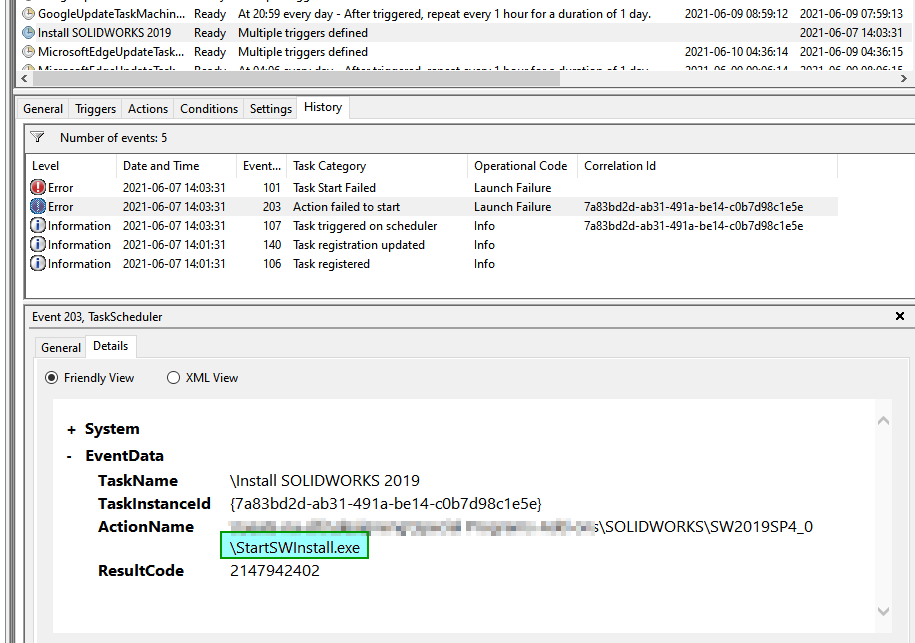Click the information icon for event 107

(38, 226)
